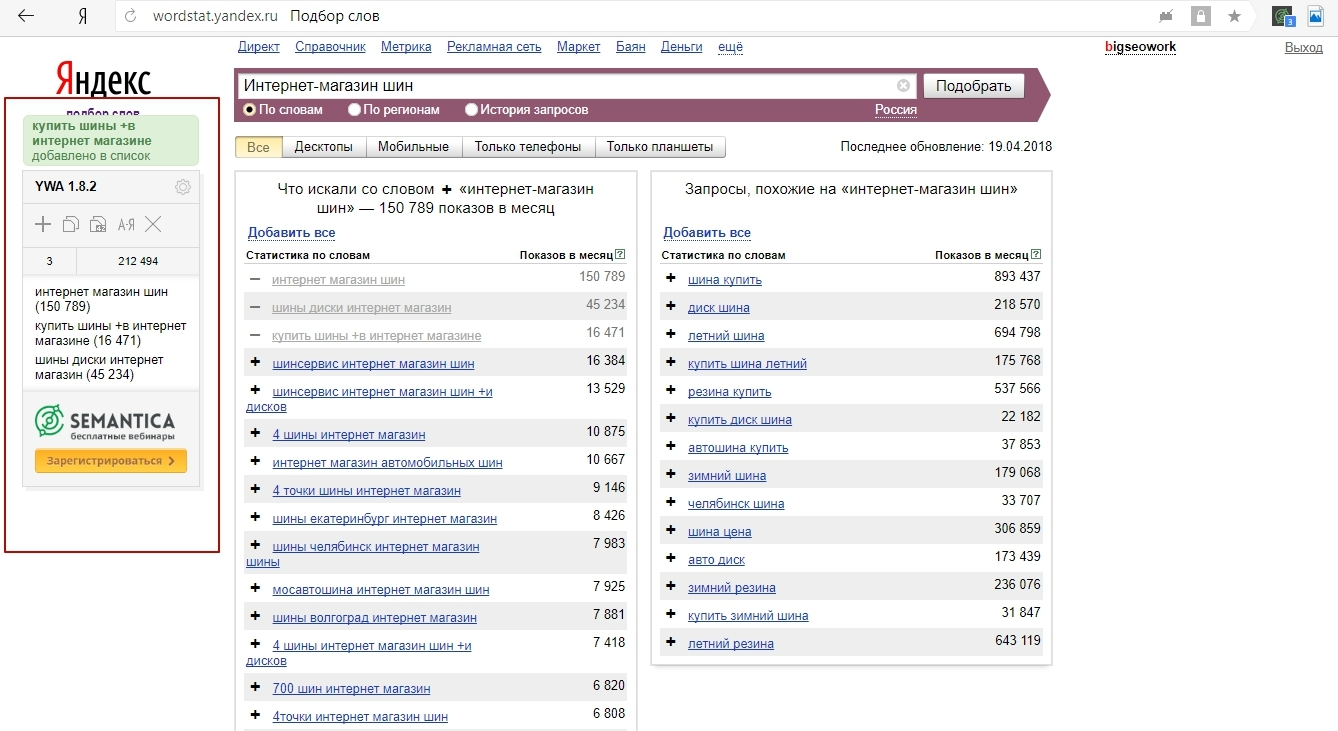Open 'челябинск шина' query link
Viewport: 1338px width, 731px height.
(736, 503)
